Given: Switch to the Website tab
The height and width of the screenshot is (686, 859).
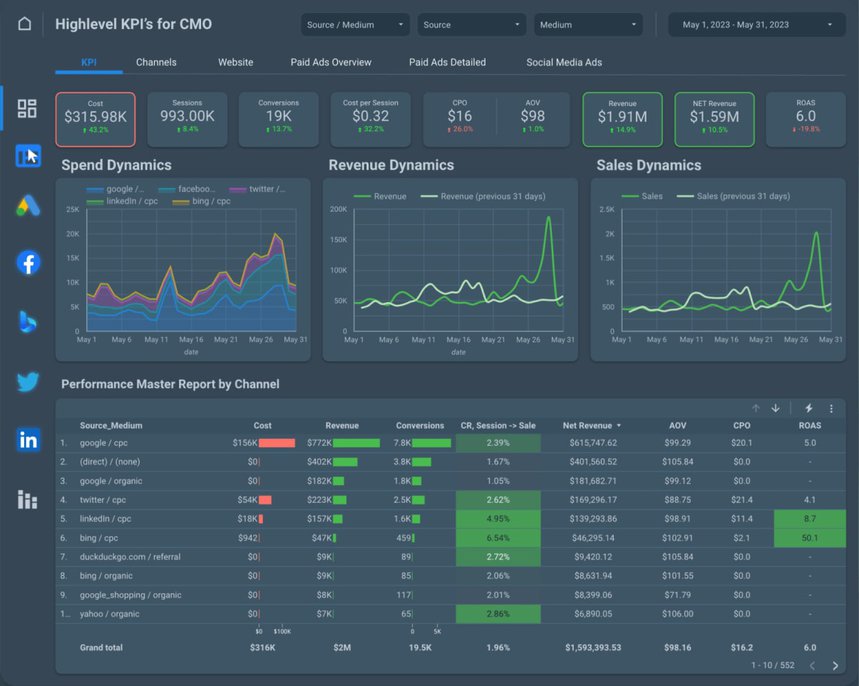Looking at the screenshot, I should pos(236,62).
